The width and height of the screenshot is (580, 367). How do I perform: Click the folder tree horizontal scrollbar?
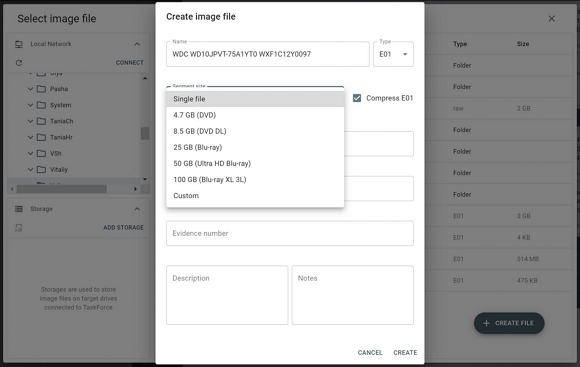pos(74,189)
